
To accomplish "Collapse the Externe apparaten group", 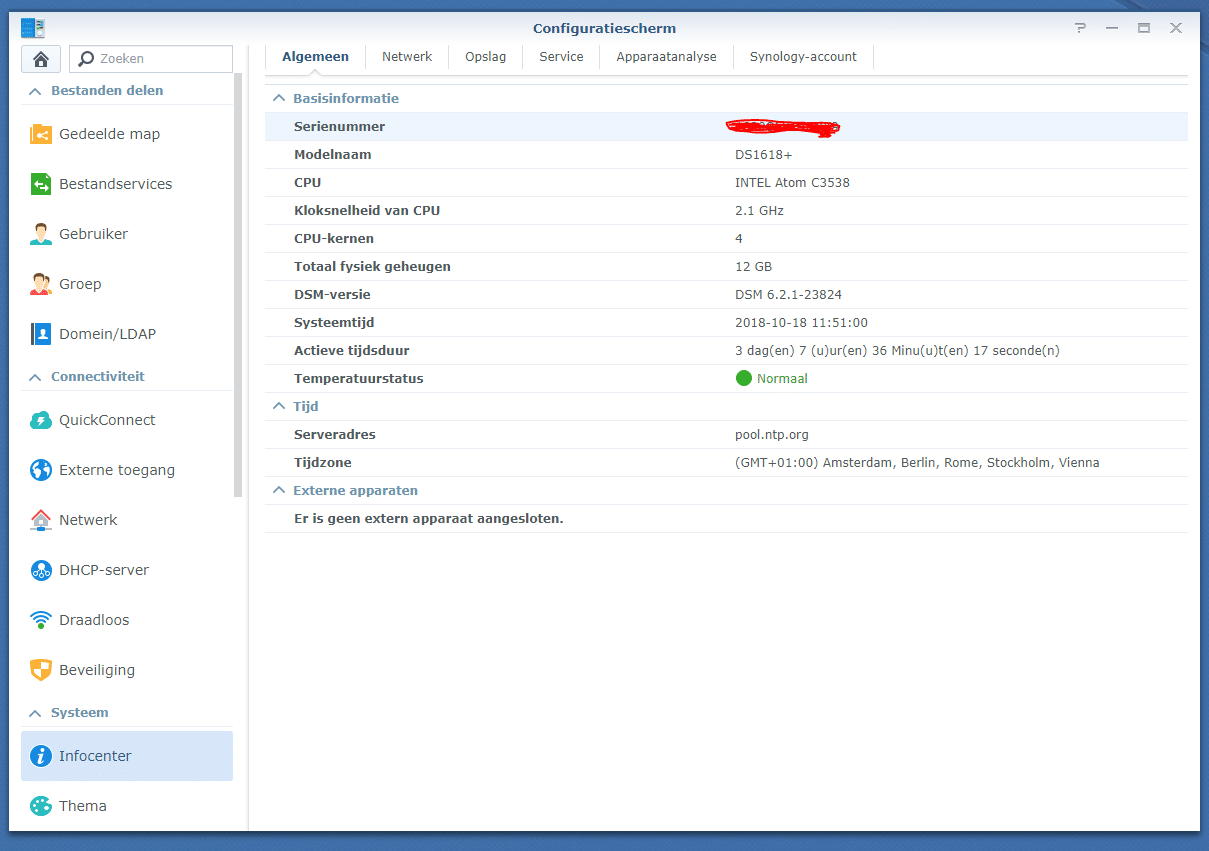I will tap(278, 491).
